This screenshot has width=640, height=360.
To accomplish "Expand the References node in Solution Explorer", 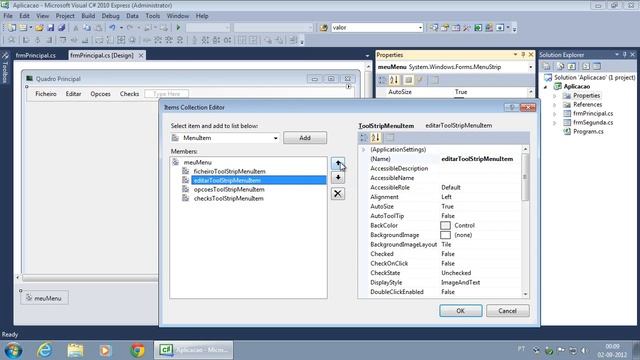I will [x=555, y=105].
